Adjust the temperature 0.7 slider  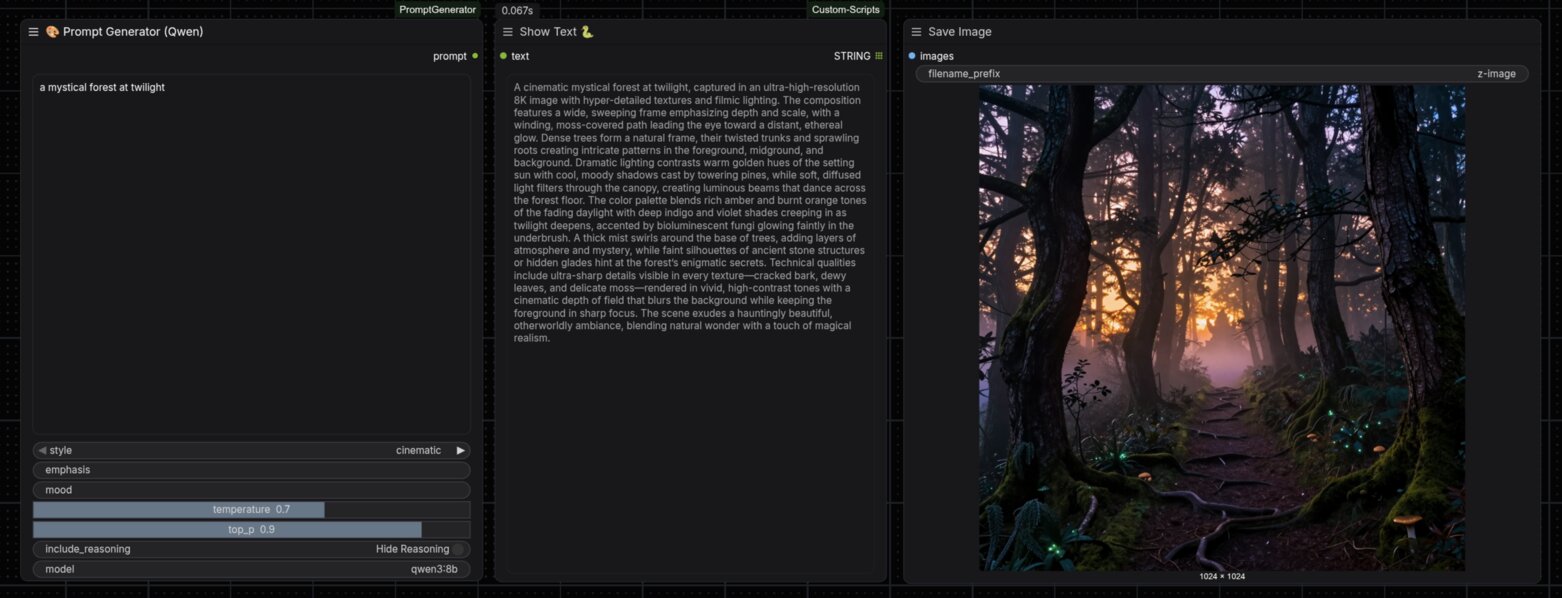[252, 510]
